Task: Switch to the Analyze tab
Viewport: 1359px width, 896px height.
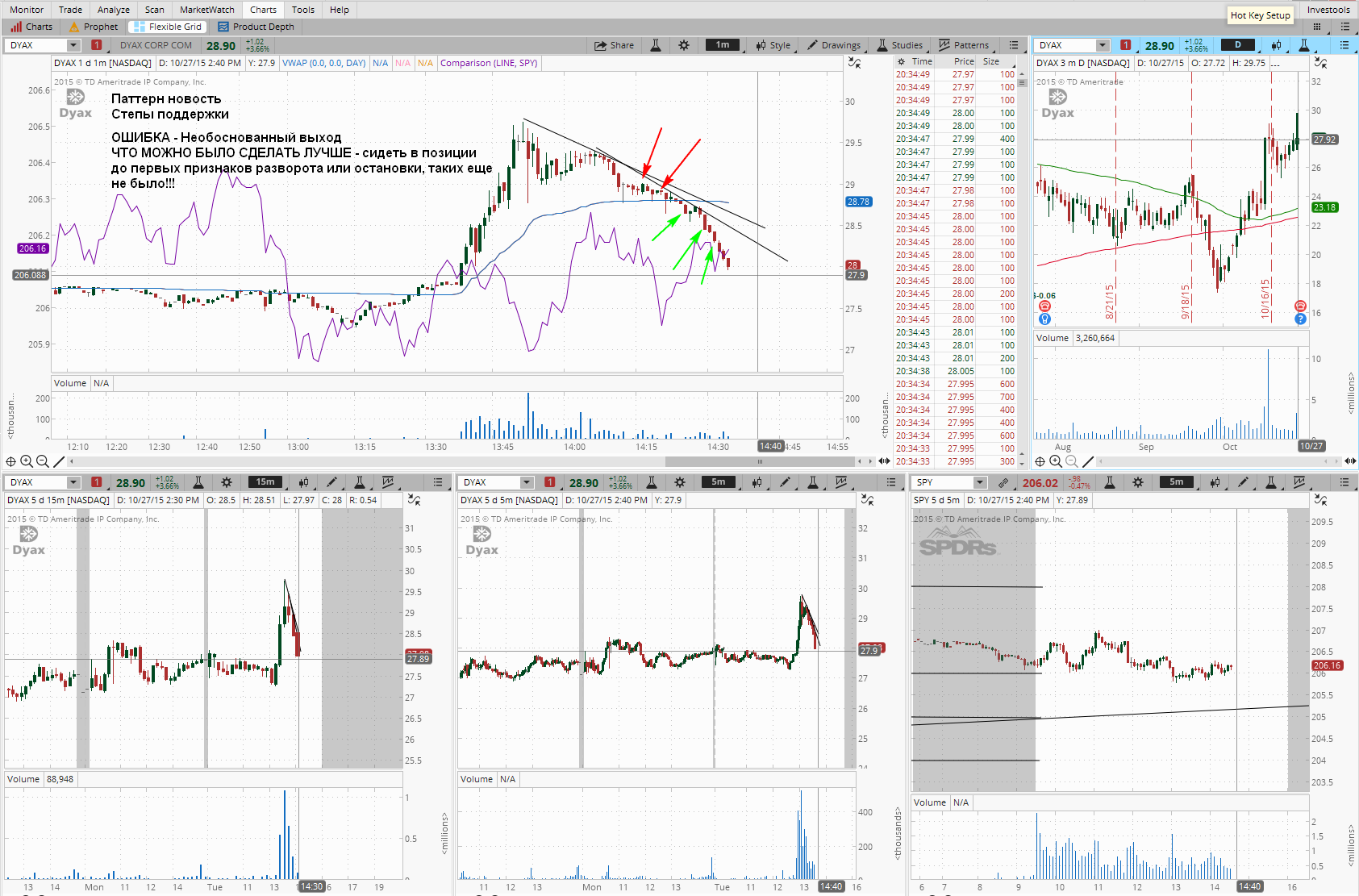Action: [x=113, y=10]
